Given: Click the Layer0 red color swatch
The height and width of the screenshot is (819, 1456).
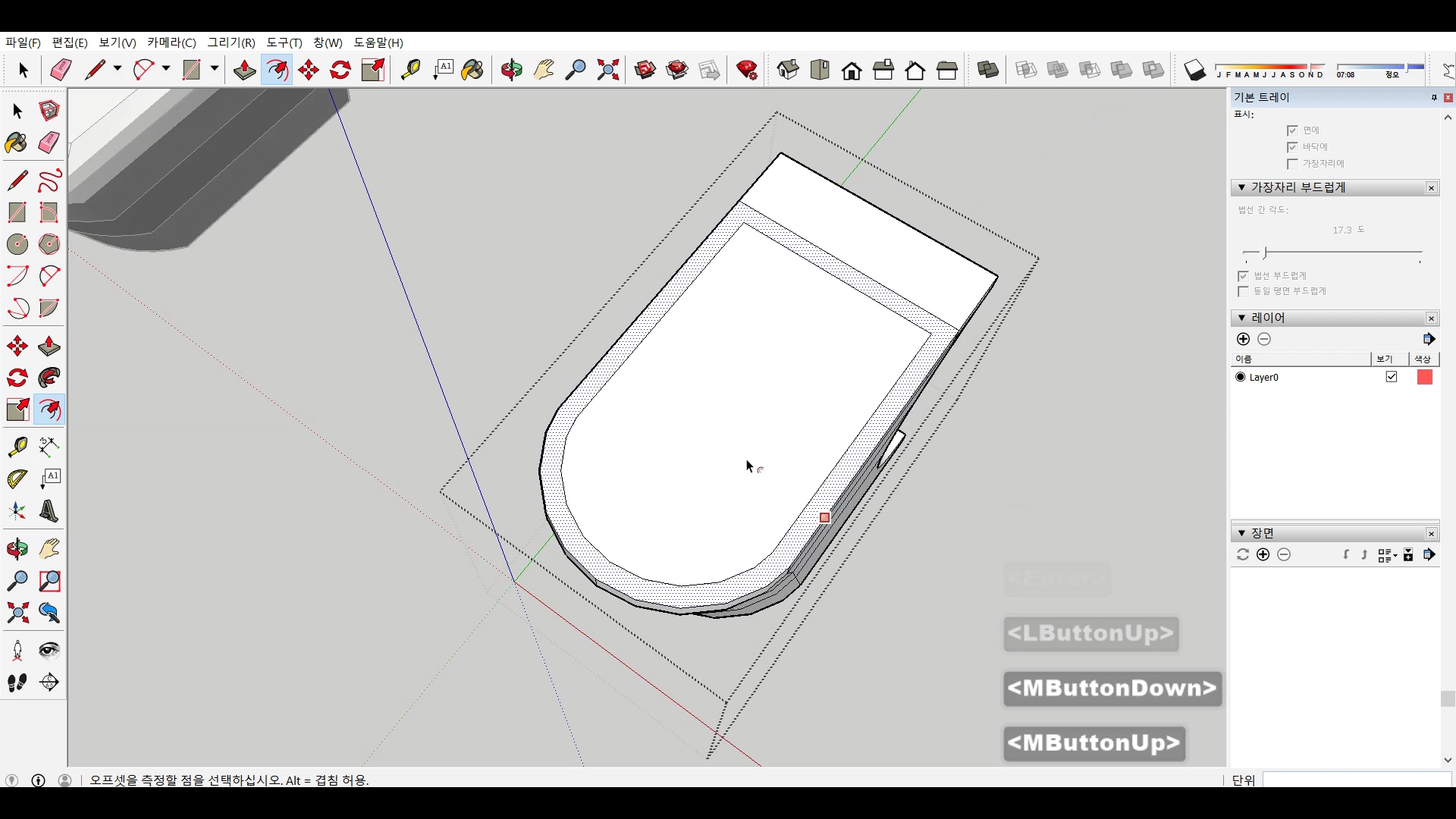Looking at the screenshot, I should click(x=1425, y=377).
